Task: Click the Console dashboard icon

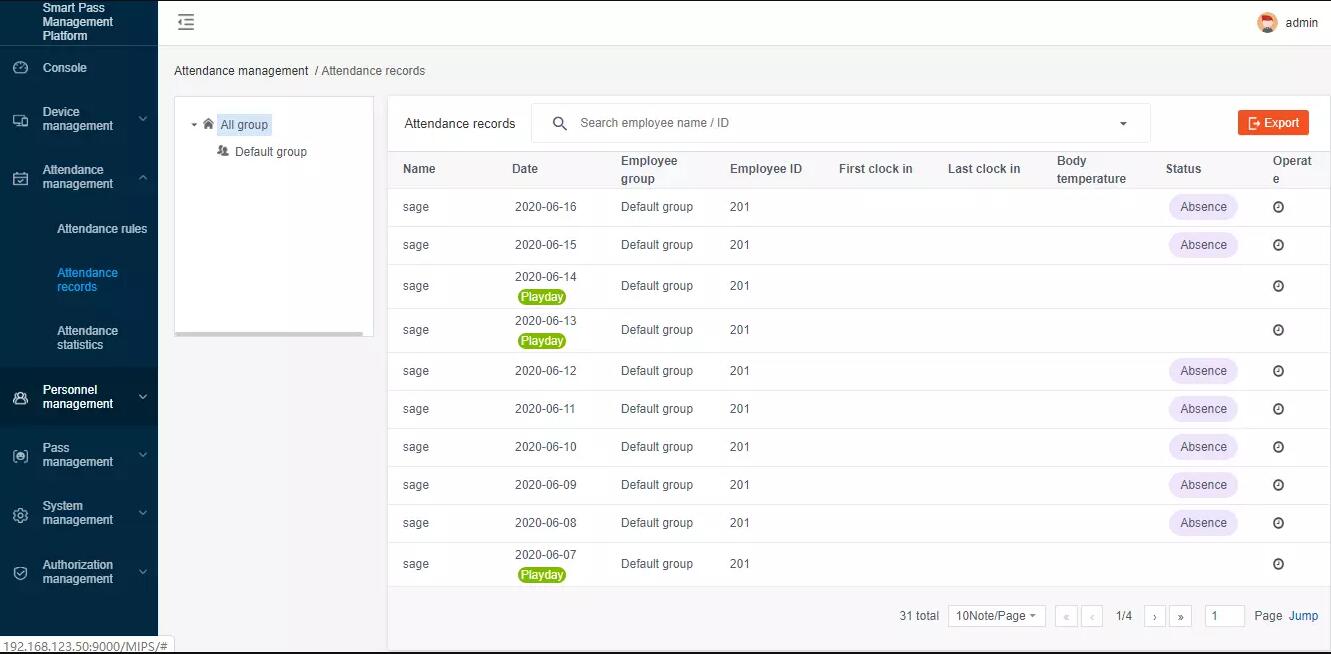Action: coord(20,68)
